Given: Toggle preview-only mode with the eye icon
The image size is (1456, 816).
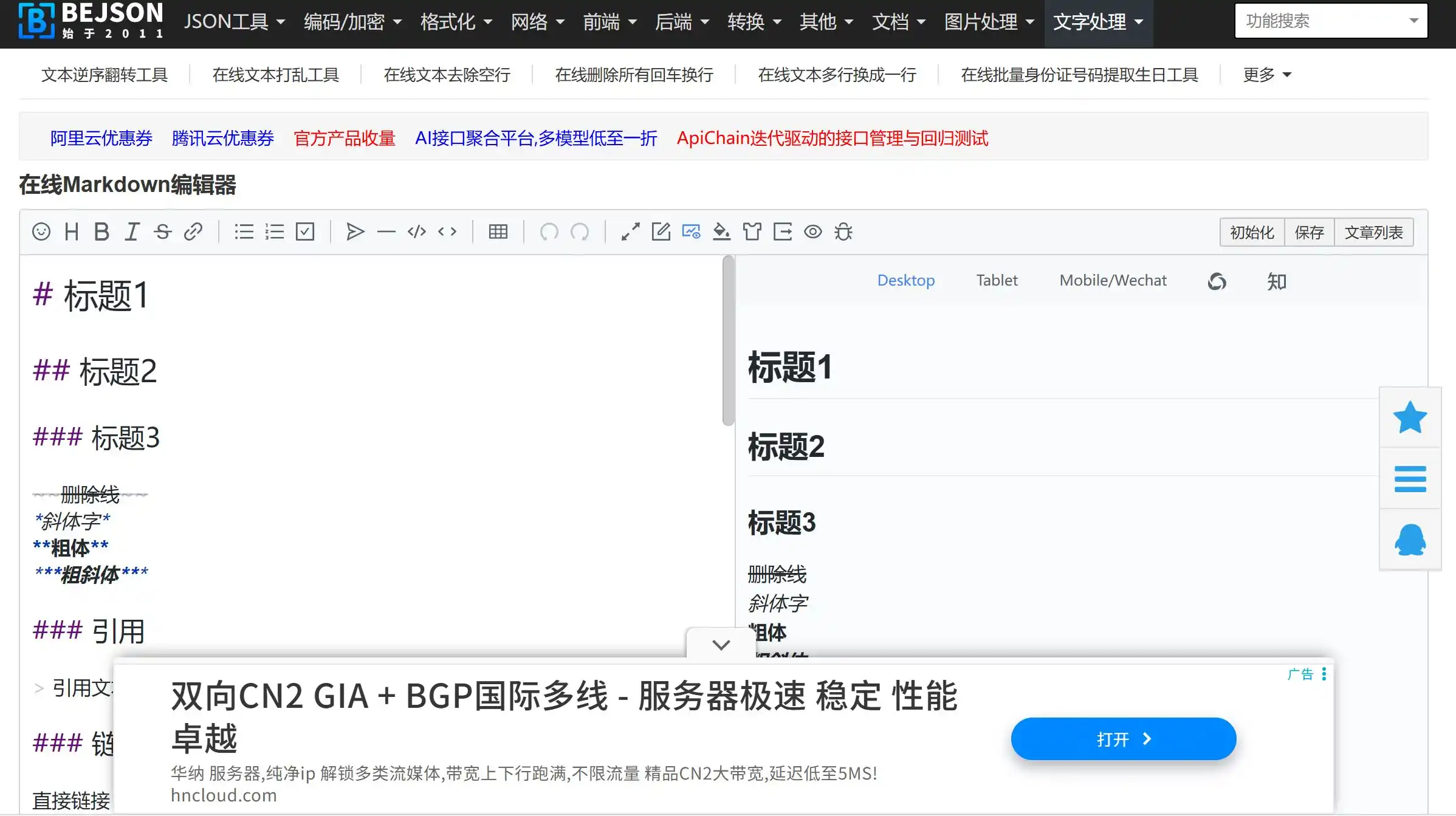Looking at the screenshot, I should (813, 231).
